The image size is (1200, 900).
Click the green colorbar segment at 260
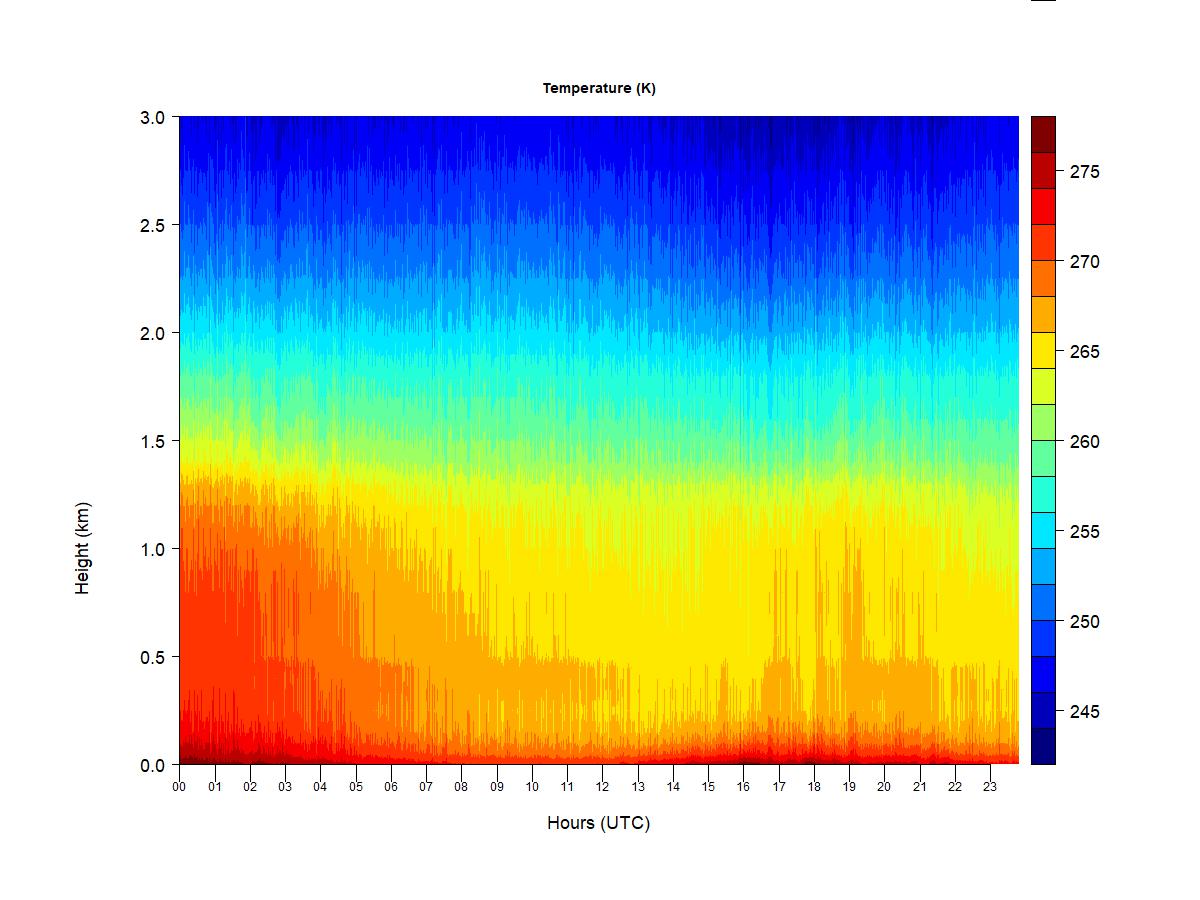point(1043,458)
